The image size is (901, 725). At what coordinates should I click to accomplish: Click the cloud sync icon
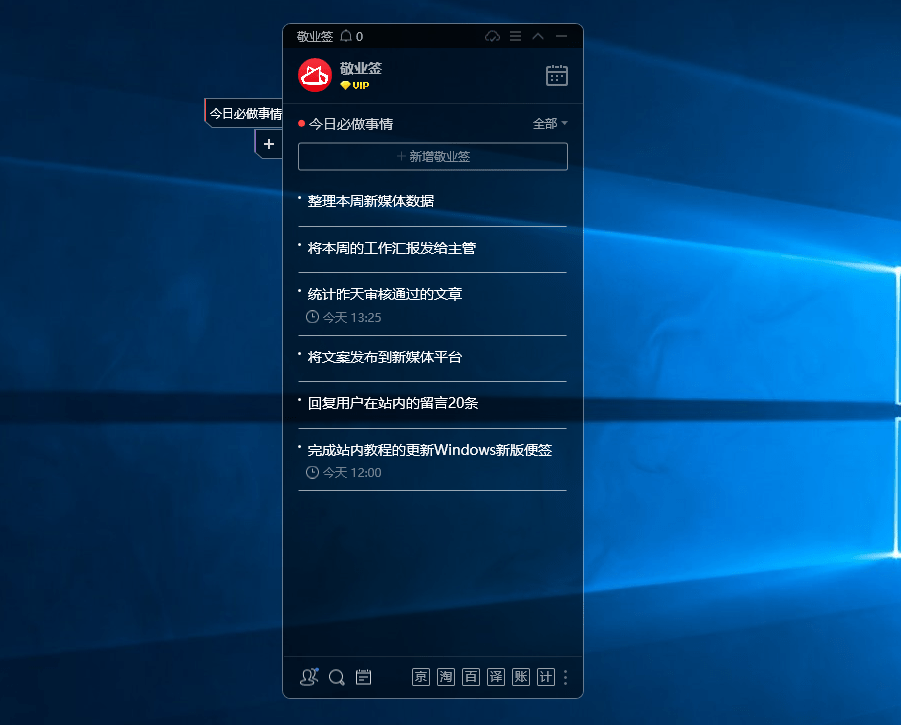(492, 36)
